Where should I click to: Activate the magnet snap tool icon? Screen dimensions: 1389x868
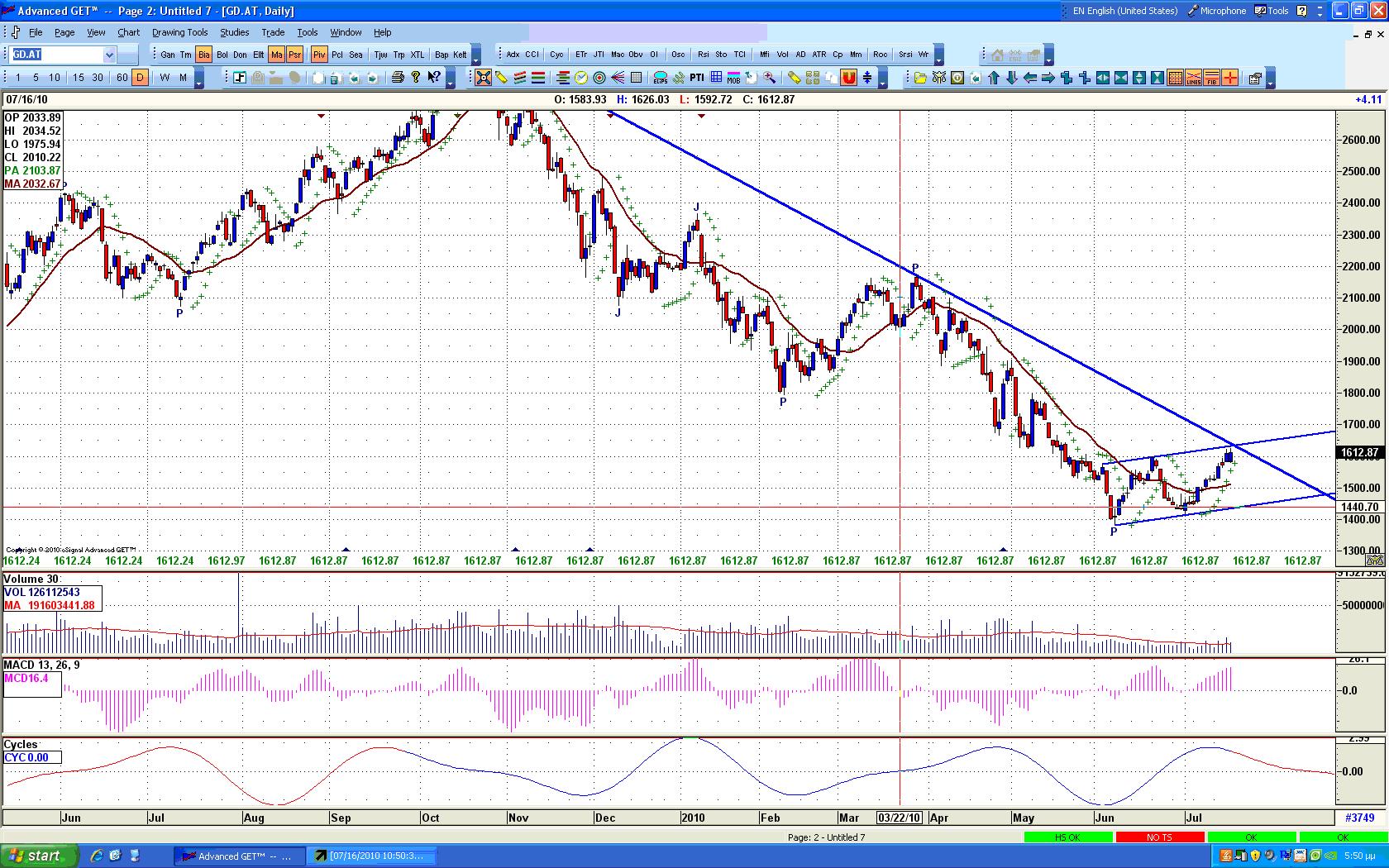tap(848, 78)
